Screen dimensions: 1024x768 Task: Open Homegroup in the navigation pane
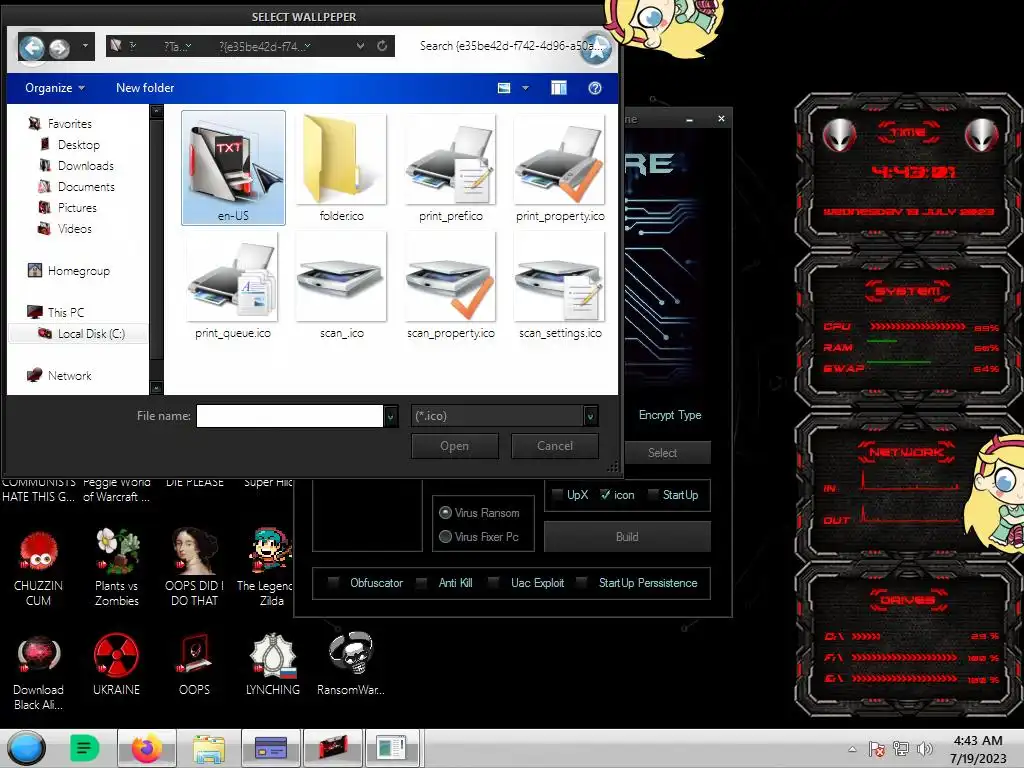tap(78, 270)
